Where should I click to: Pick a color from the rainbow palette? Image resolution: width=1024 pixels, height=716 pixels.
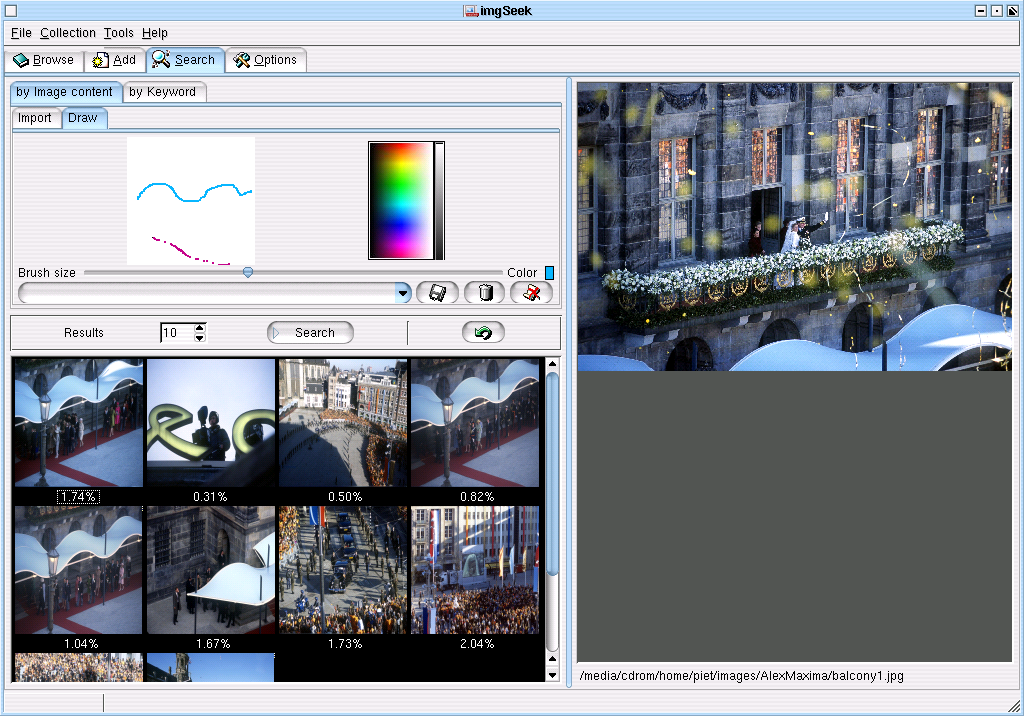click(400, 200)
